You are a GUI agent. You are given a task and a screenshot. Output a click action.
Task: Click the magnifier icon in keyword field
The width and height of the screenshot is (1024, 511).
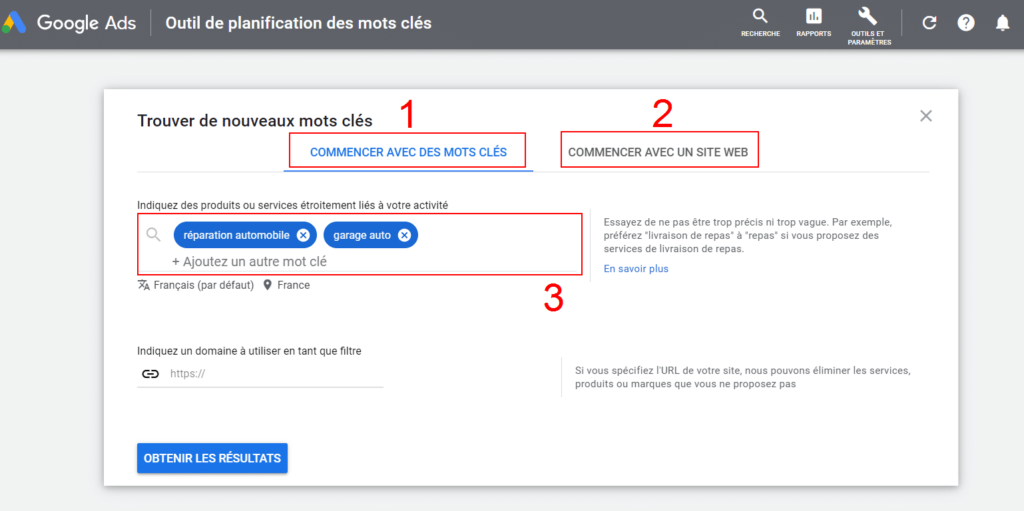pyautogui.click(x=153, y=235)
